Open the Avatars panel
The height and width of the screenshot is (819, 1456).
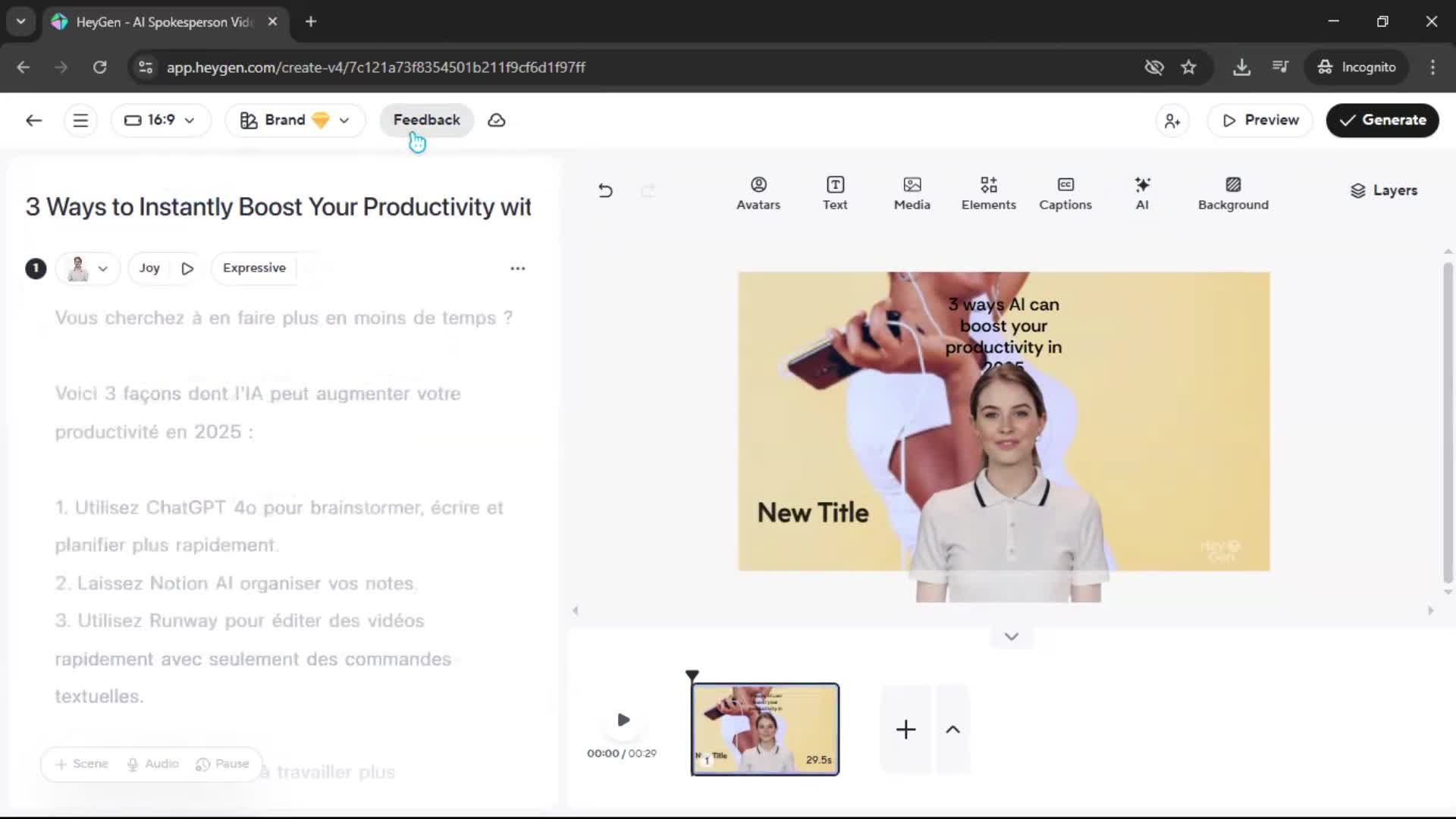point(758,193)
